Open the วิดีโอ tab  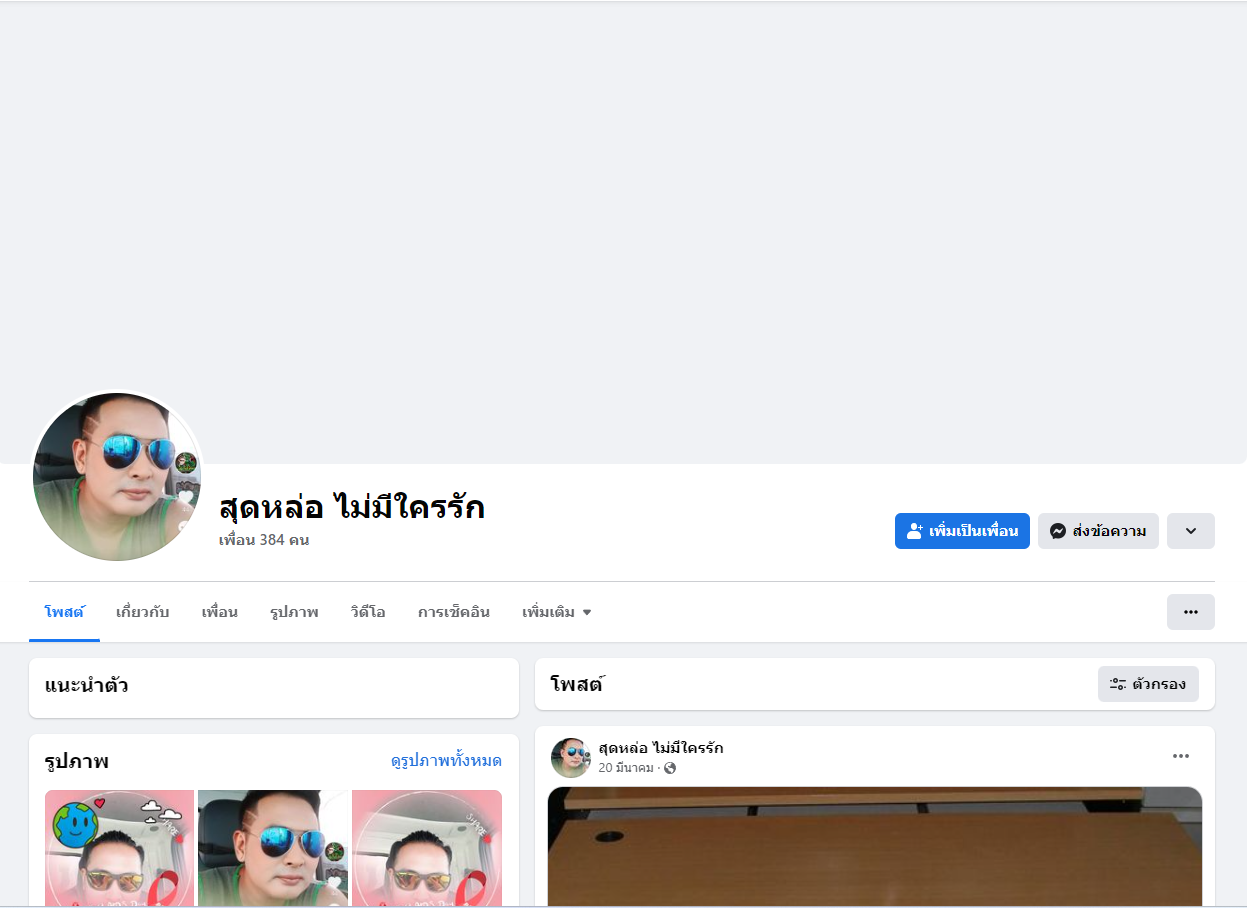pyautogui.click(x=368, y=612)
